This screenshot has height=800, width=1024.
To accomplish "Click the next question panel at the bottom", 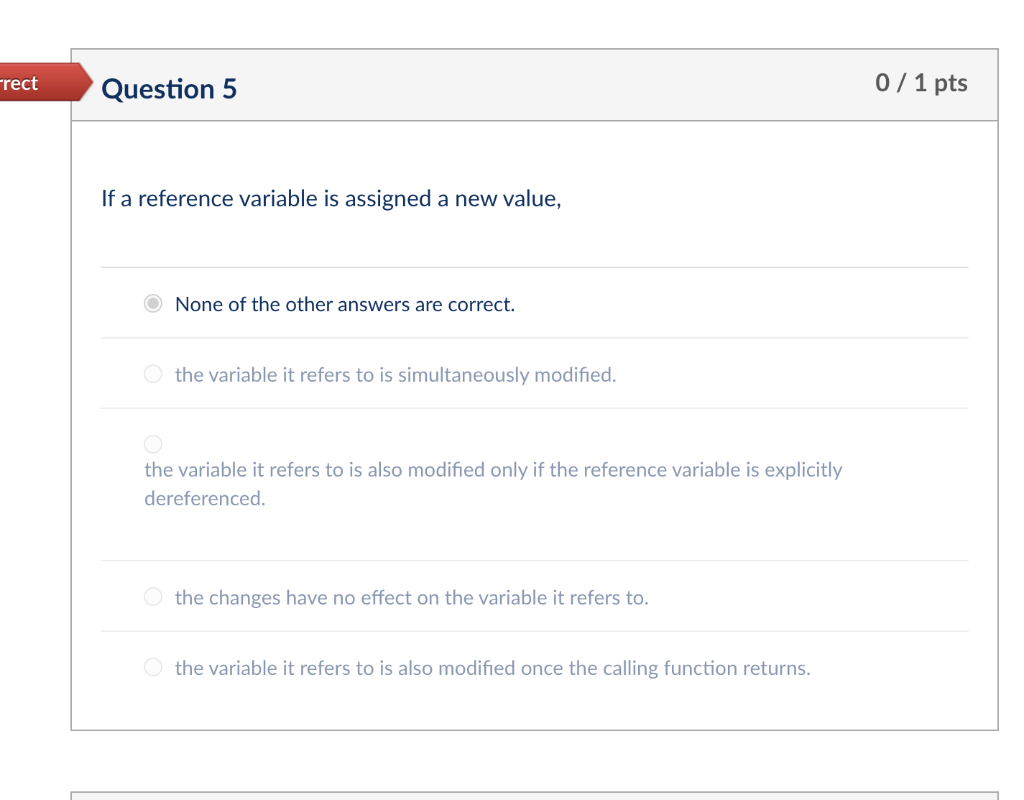I will tap(535, 795).
